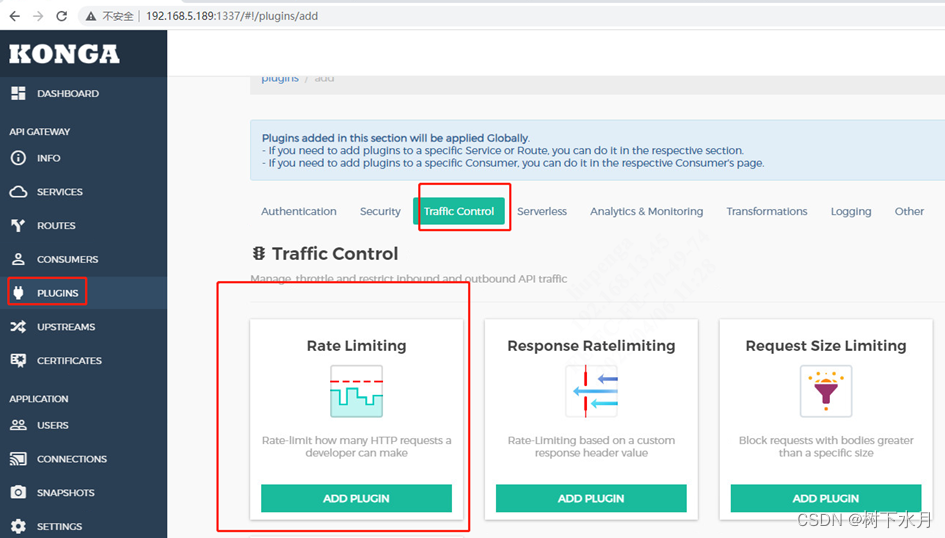945x538 pixels.
Task: Switch to the Other tab
Action: click(909, 211)
